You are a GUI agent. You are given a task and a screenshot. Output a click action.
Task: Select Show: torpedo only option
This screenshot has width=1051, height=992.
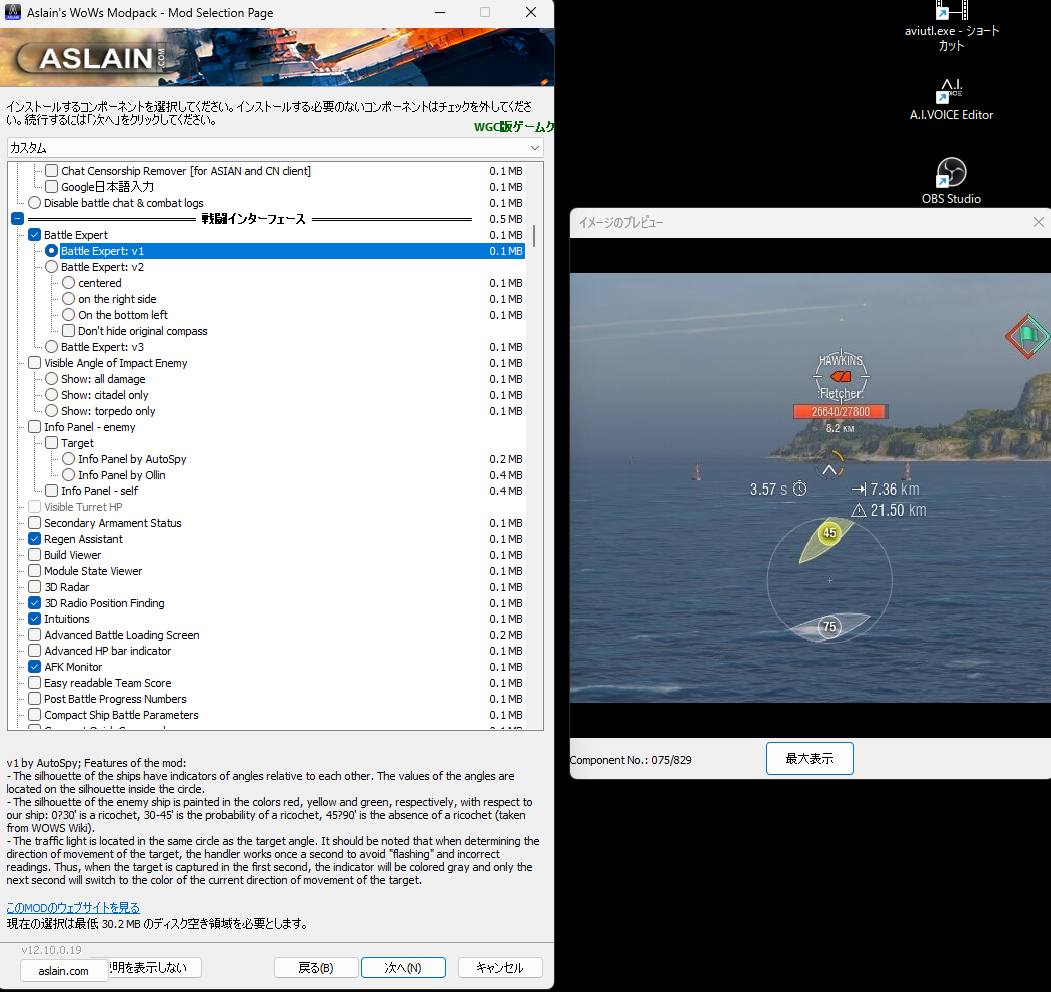pos(51,410)
